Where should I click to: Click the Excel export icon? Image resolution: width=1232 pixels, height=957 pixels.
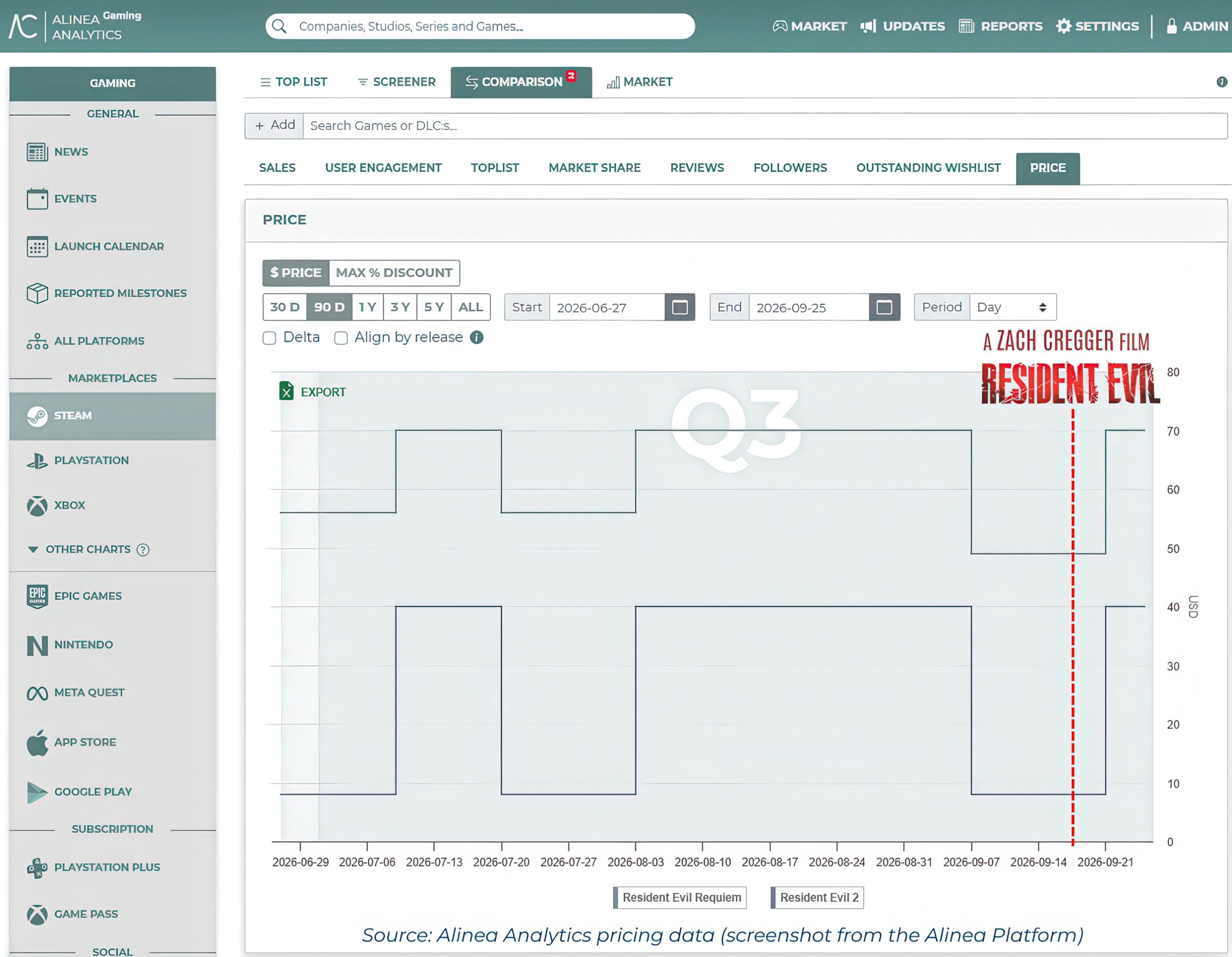[286, 391]
